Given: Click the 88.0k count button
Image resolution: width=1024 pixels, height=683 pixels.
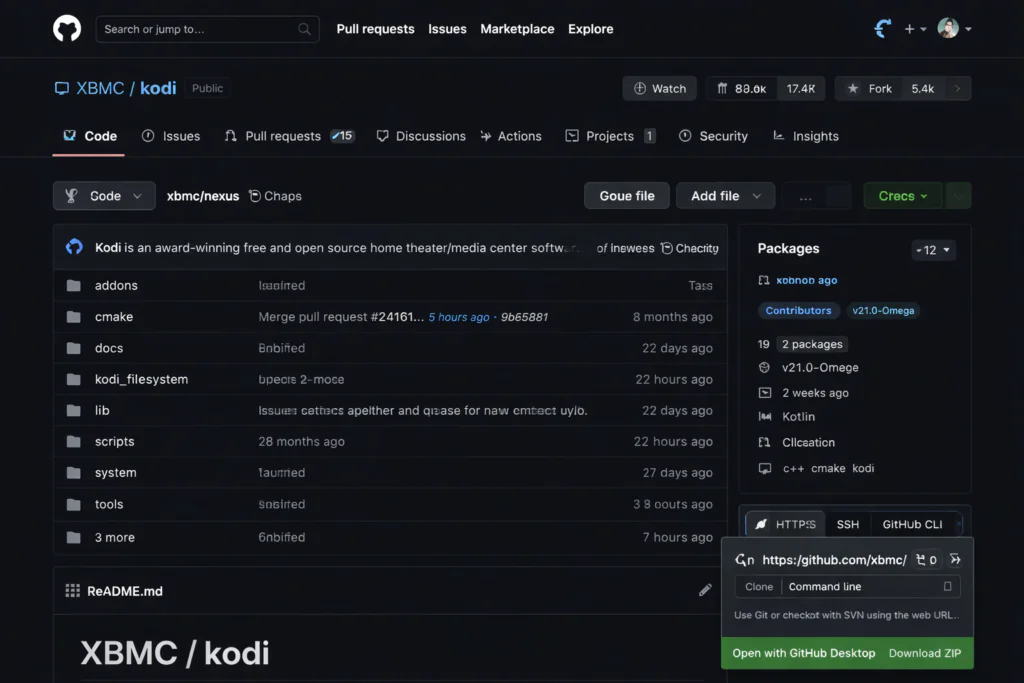Looking at the screenshot, I should coord(742,88).
